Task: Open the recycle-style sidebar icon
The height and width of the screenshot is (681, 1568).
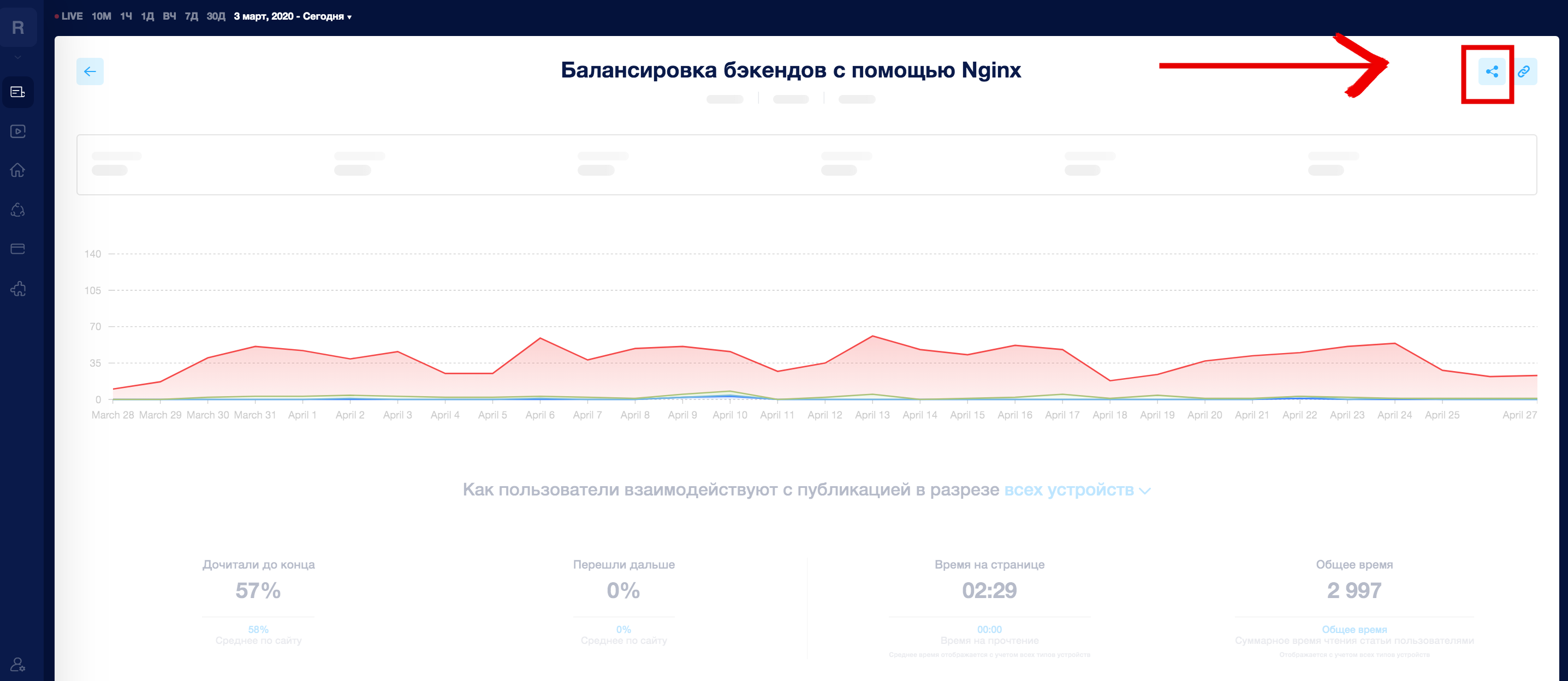Action: click(x=18, y=210)
